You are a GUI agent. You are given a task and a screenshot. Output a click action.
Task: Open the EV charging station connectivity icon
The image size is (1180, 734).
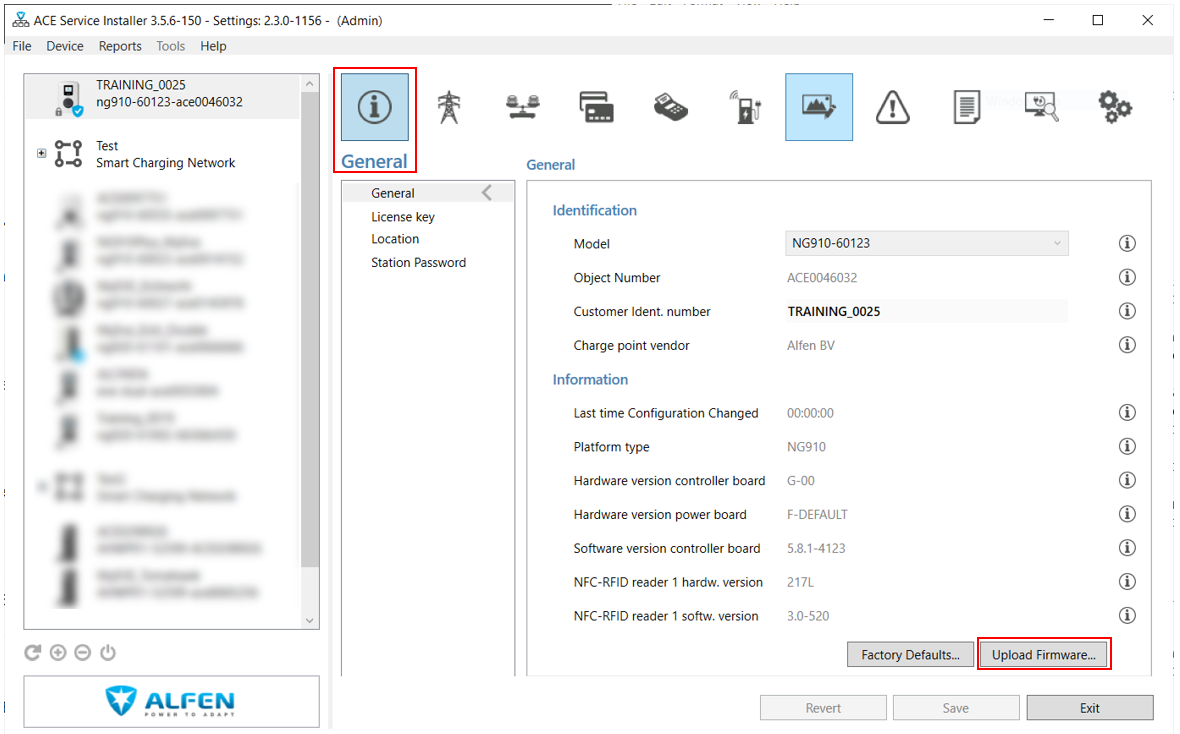click(745, 107)
